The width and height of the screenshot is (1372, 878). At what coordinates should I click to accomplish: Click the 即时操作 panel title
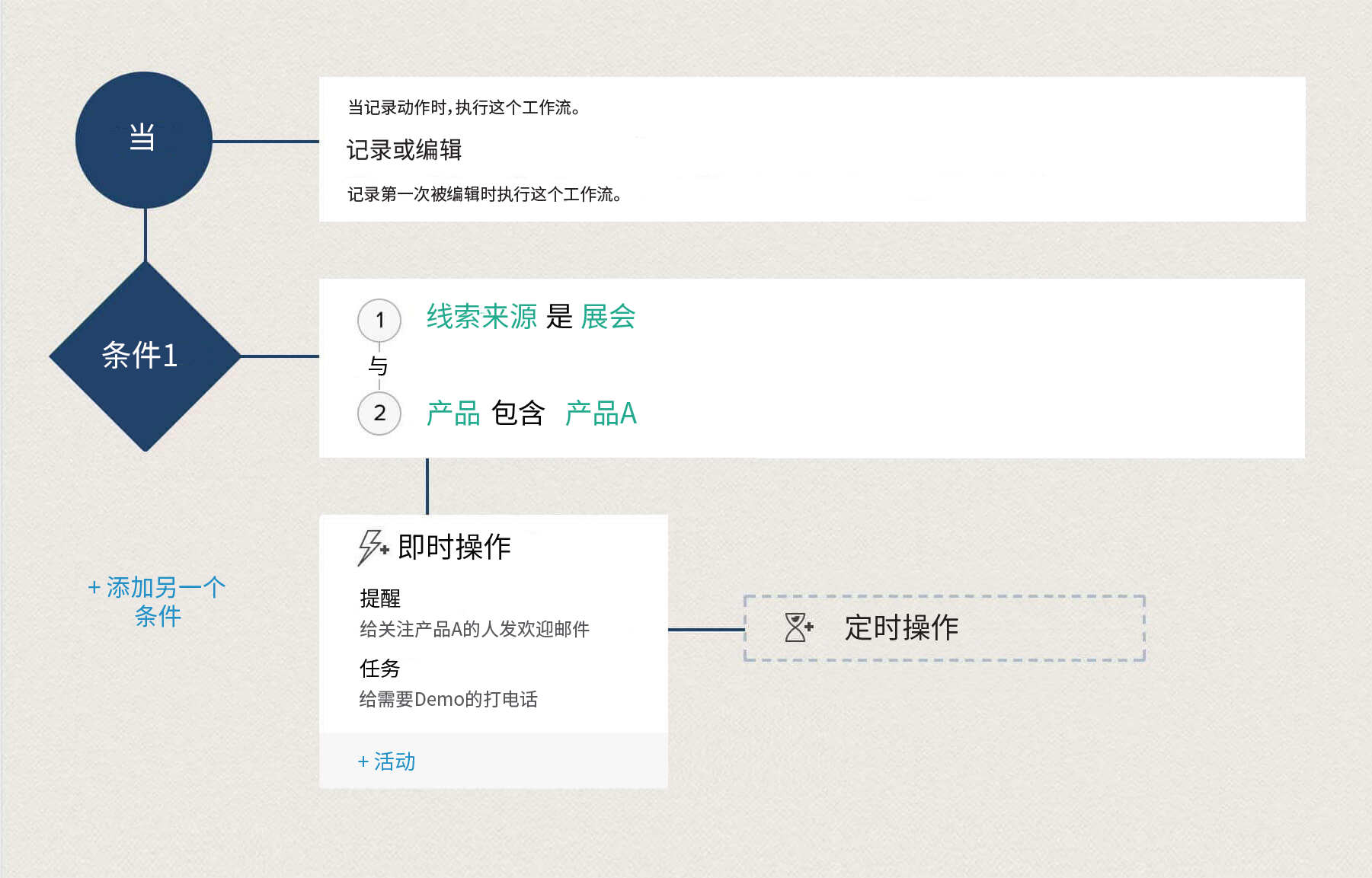point(454,547)
